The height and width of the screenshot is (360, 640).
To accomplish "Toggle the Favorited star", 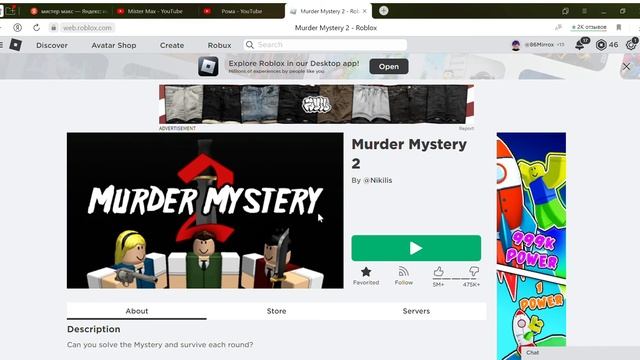I will pos(366,276).
